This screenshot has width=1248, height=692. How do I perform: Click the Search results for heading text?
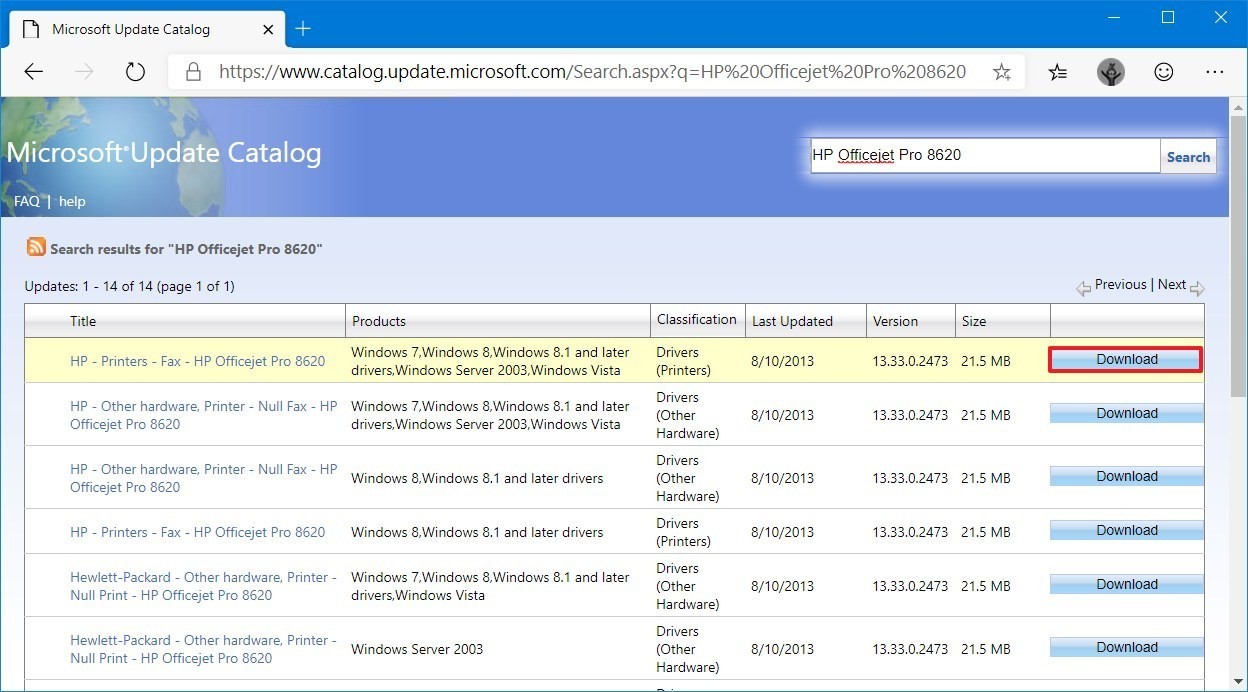click(186, 249)
